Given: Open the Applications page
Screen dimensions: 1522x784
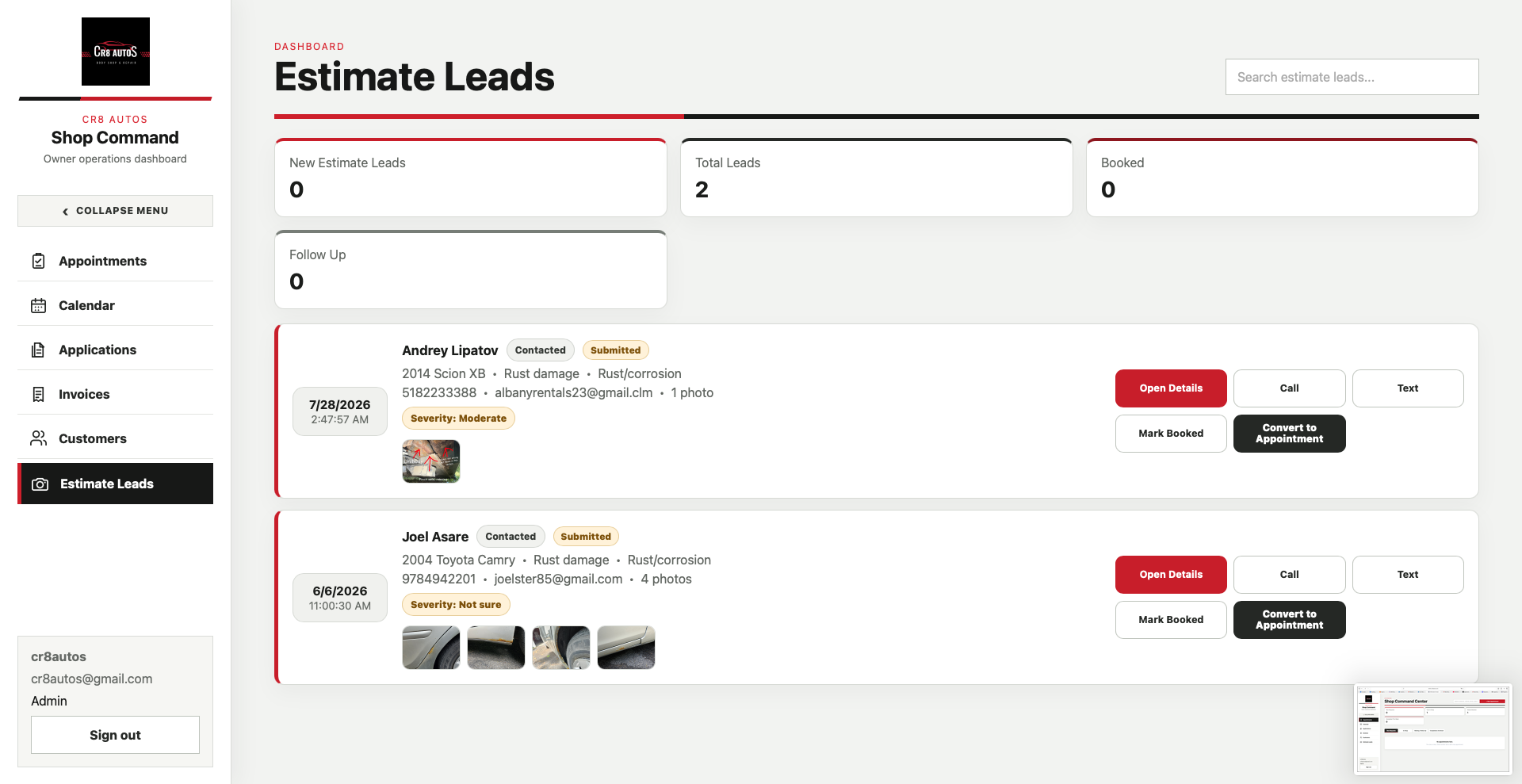Looking at the screenshot, I should (x=116, y=350).
